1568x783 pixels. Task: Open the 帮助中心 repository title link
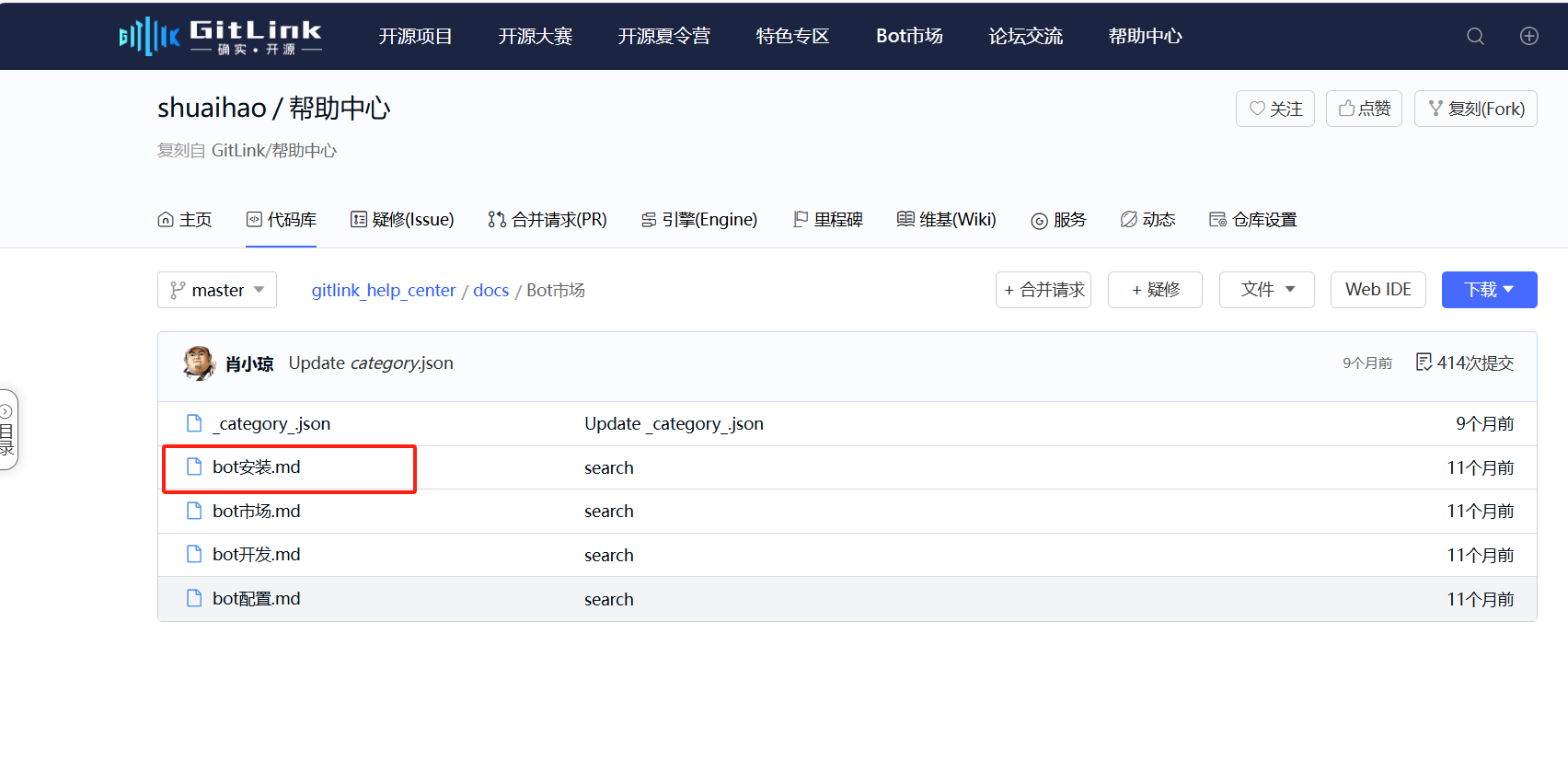click(340, 108)
